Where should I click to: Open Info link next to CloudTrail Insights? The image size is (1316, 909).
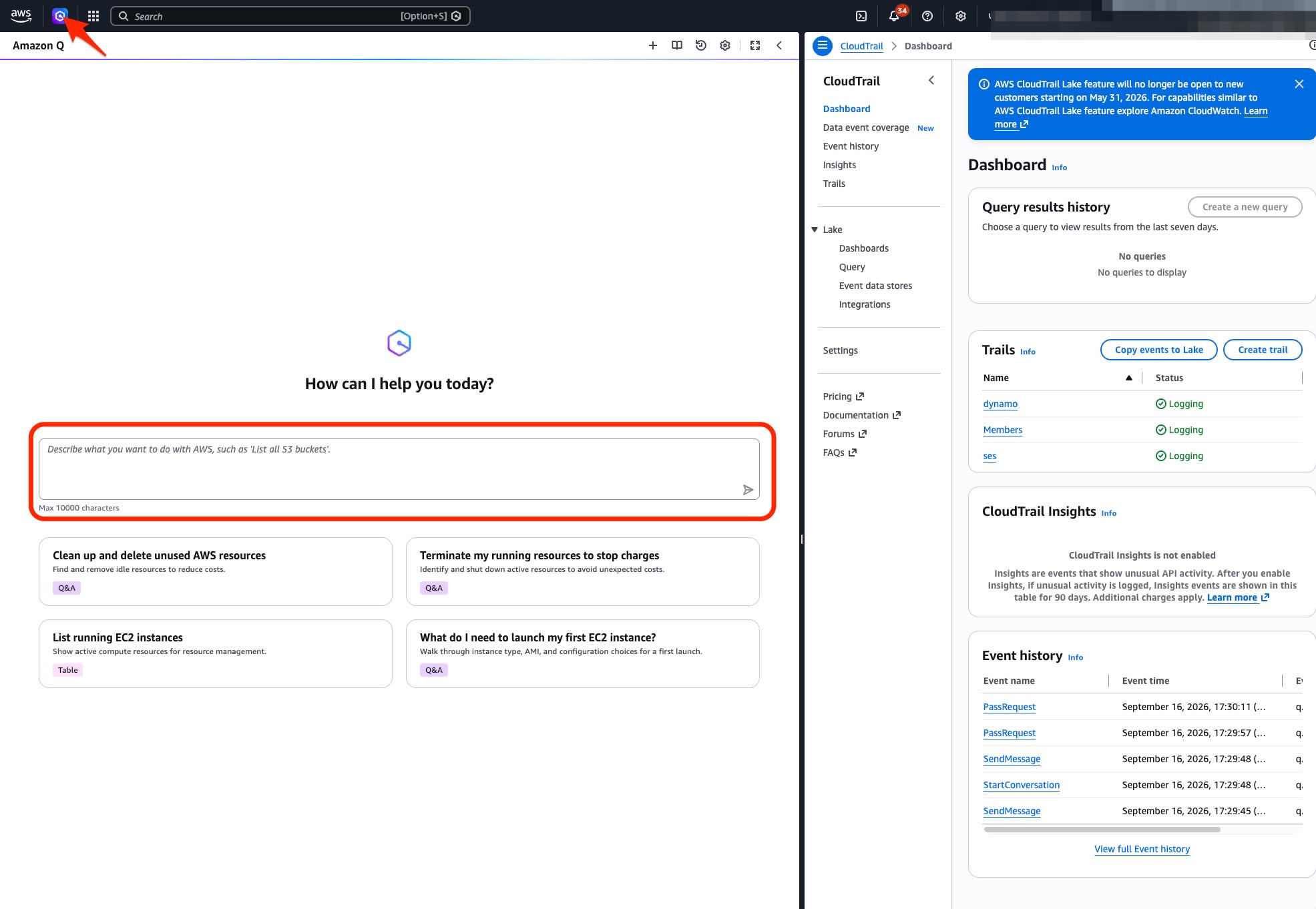(x=1108, y=513)
